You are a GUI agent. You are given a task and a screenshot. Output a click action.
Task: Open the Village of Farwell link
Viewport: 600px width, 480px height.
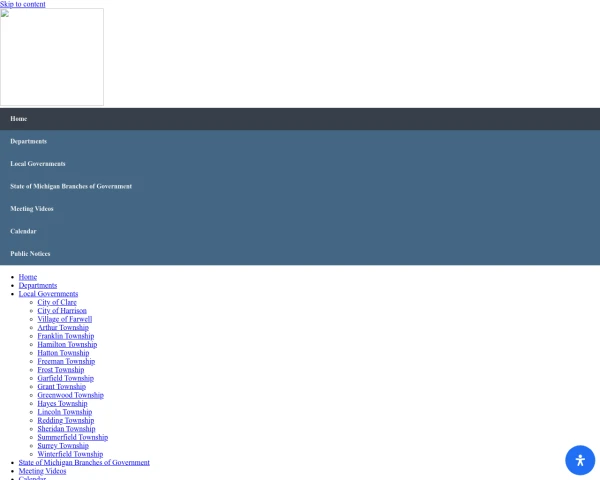65,319
